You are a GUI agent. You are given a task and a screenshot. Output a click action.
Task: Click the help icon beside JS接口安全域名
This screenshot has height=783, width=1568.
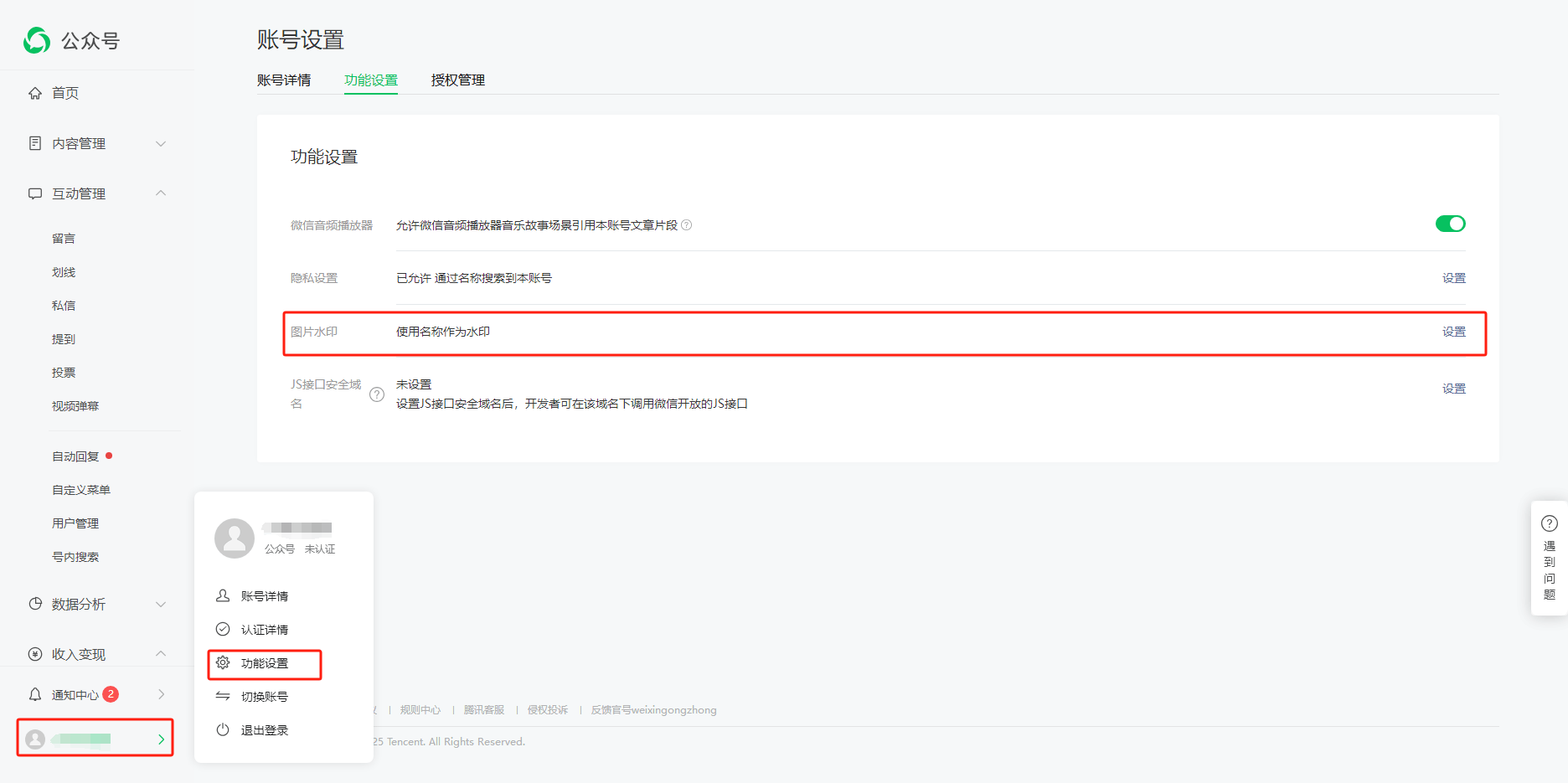pyautogui.click(x=377, y=394)
